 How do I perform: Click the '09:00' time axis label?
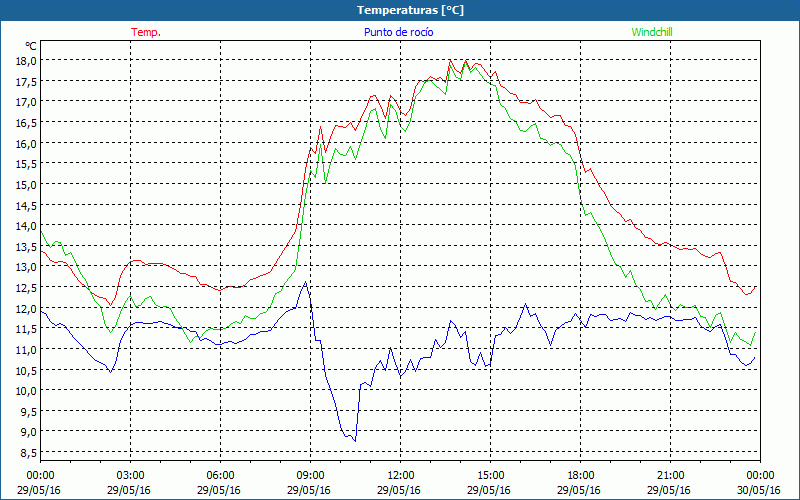point(311,476)
